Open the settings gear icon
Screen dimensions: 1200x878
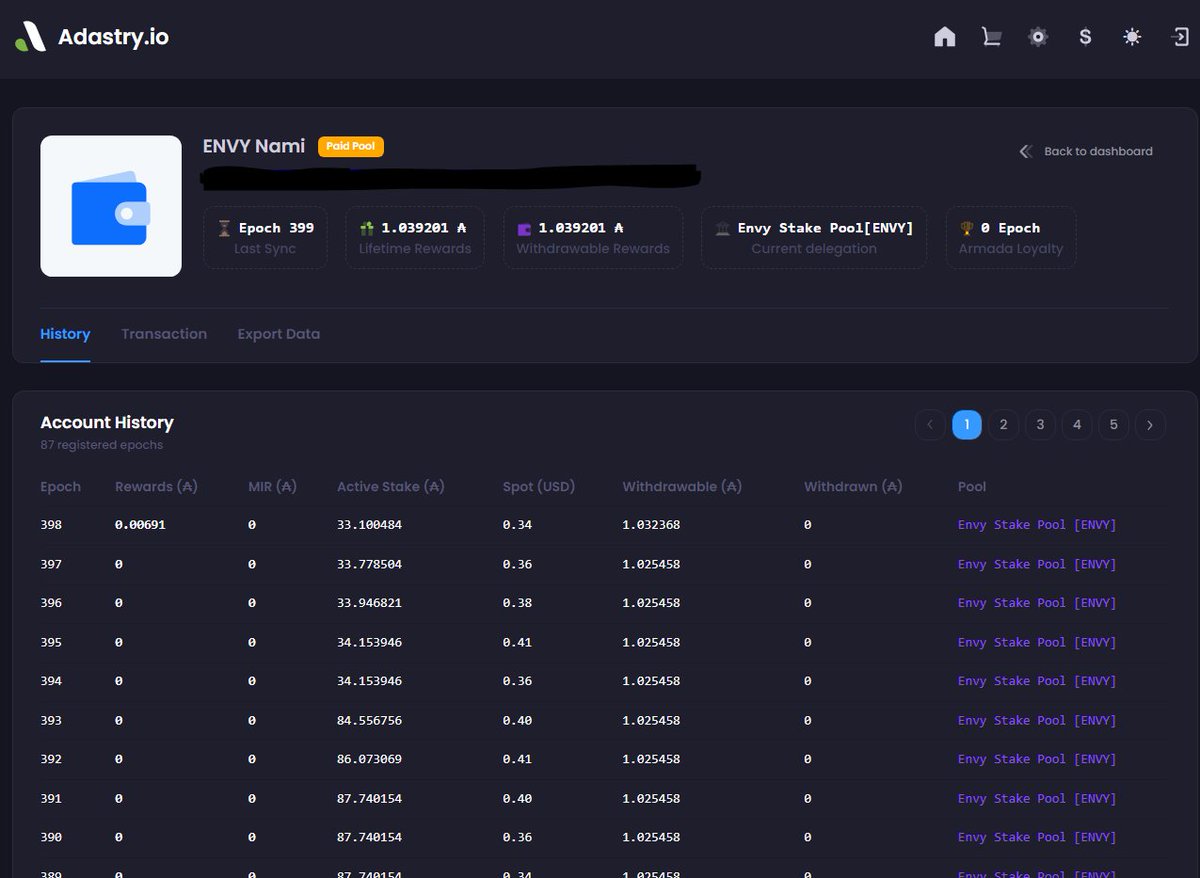point(1038,37)
